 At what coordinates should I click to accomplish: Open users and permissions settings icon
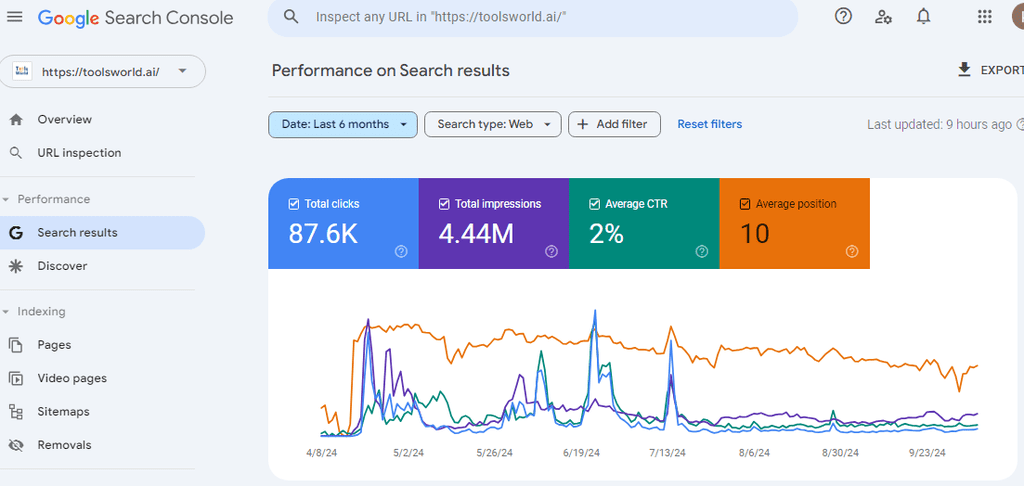[x=883, y=16]
